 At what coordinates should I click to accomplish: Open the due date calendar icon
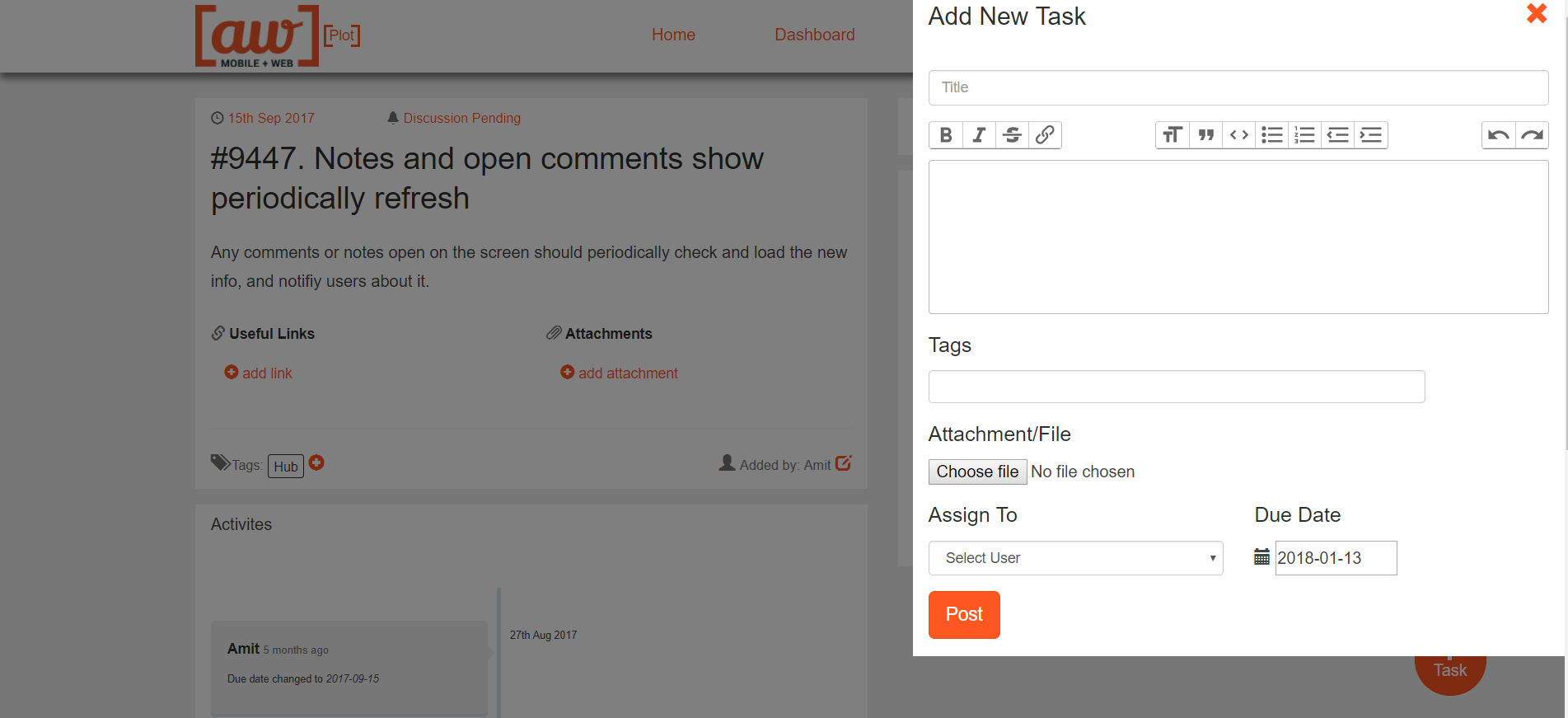(x=1261, y=557)
